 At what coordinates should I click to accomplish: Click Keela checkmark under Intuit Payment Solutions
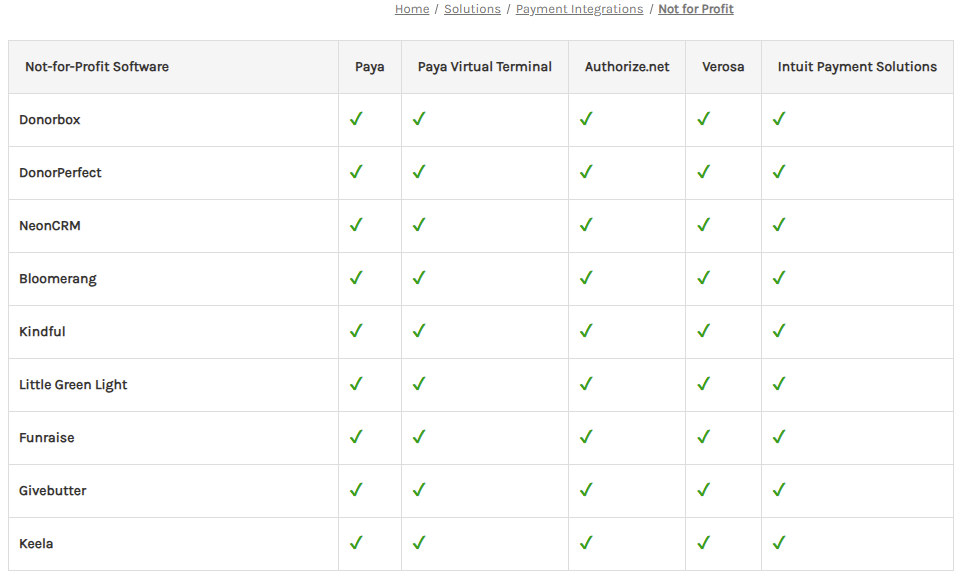coord(779,542)
